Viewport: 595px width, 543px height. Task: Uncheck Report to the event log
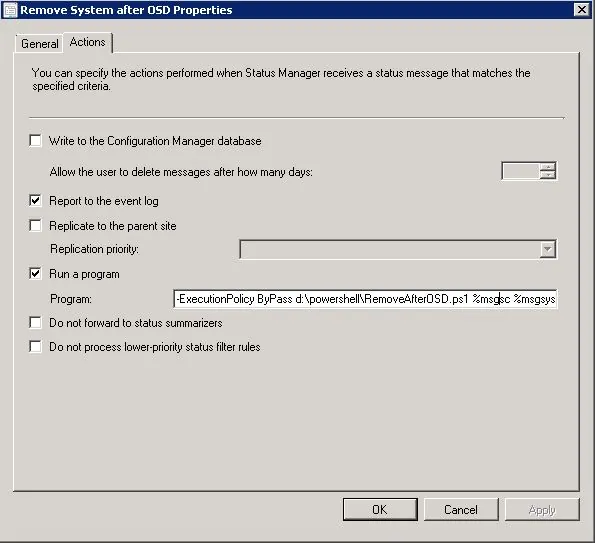(x=35, y=201)
